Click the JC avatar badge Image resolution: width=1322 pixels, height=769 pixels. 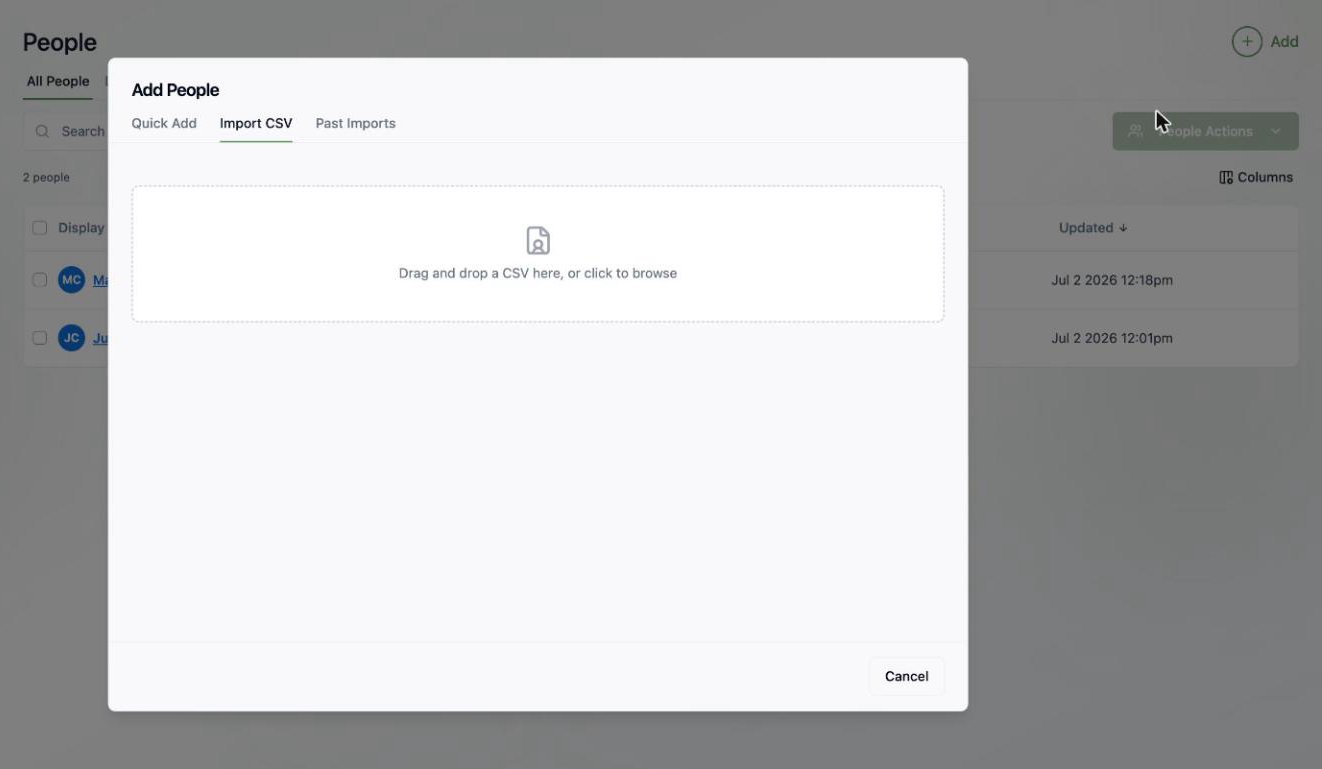pos(71,338)
